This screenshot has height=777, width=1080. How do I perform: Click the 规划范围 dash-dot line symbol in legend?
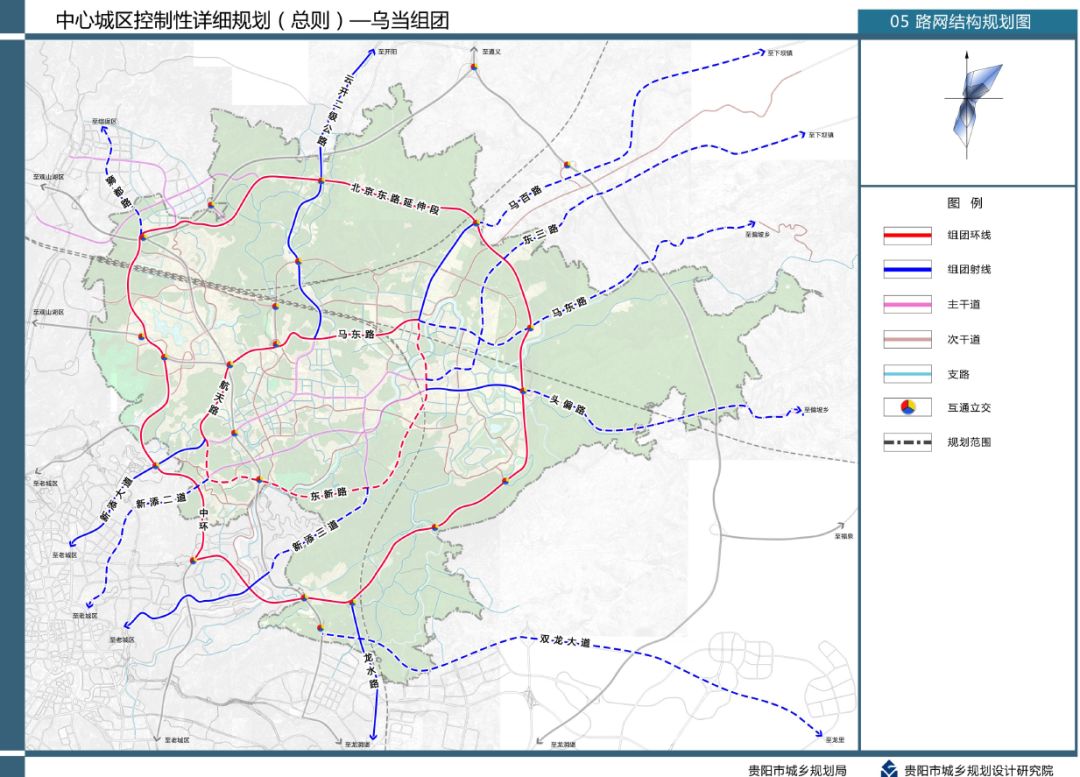pos(907,442)
